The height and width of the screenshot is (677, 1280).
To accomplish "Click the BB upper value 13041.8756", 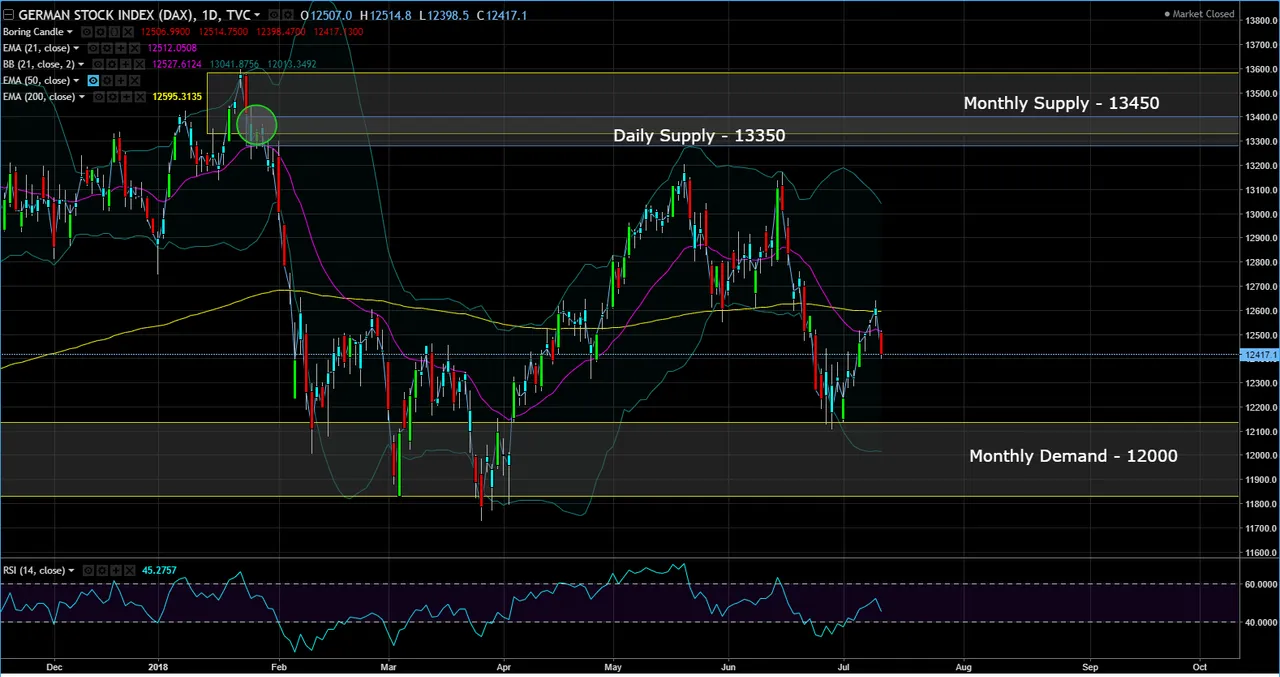I will pyautogui.click(x=234, y=64).
